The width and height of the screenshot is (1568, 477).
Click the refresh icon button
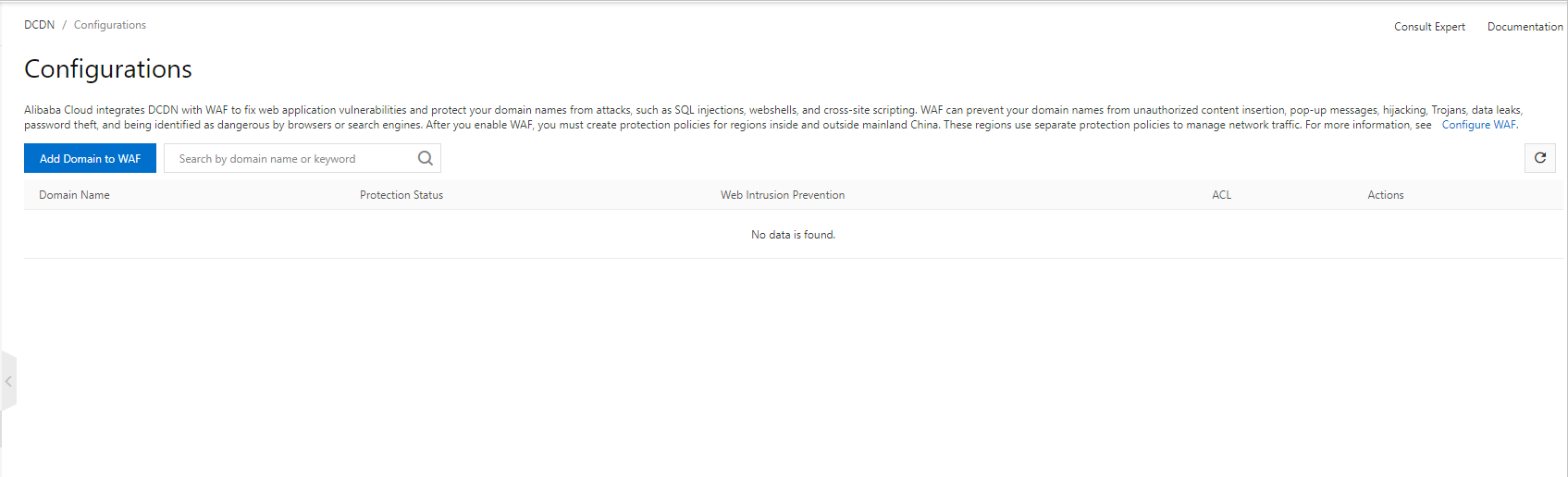pos(1539,158)
